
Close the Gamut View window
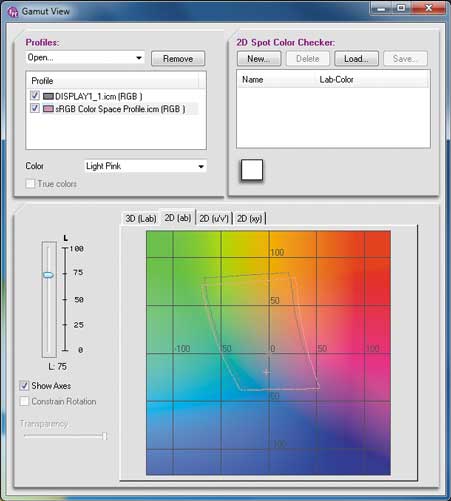(428, 8)
